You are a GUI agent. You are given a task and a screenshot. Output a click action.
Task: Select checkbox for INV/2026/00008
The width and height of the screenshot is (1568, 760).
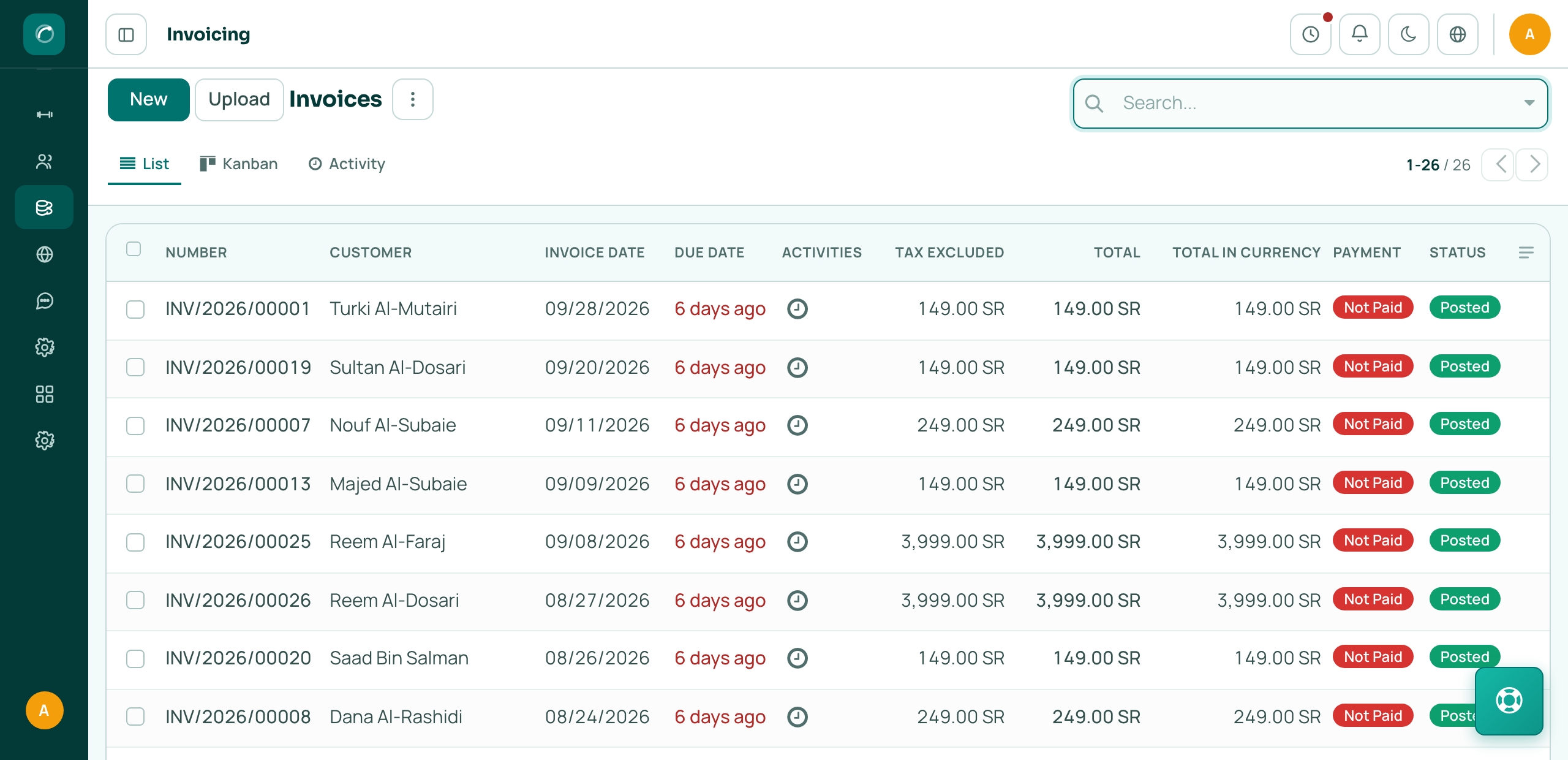(x=135, y=716)
